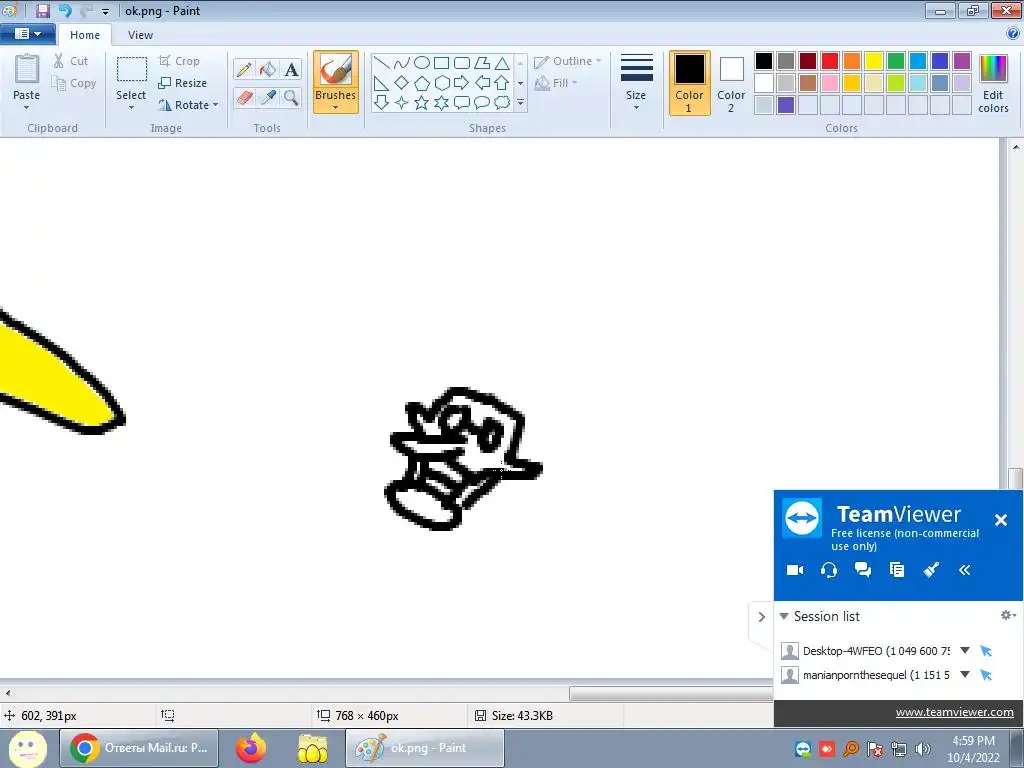Pick the yellow color swatch

tap(874, 61)
